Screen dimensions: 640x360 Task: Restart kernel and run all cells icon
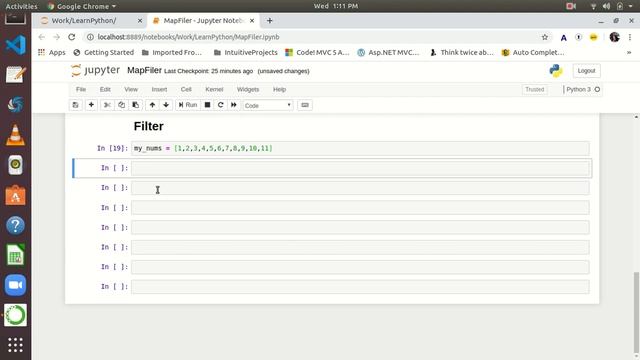tap(233, 105)
